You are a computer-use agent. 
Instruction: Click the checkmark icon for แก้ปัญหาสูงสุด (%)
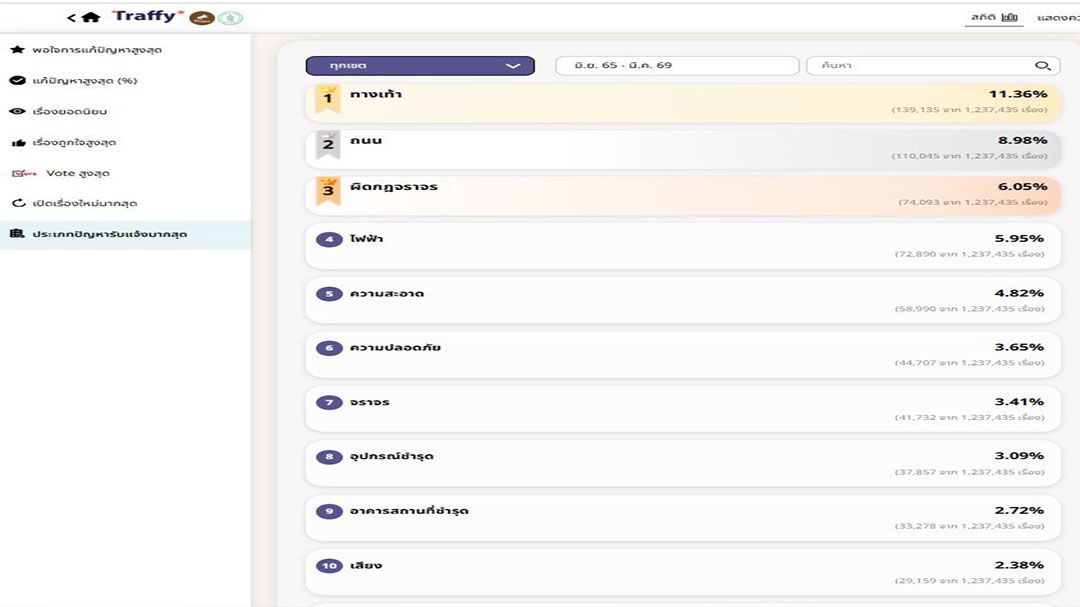pyautogui.click(x=17, y=80)
